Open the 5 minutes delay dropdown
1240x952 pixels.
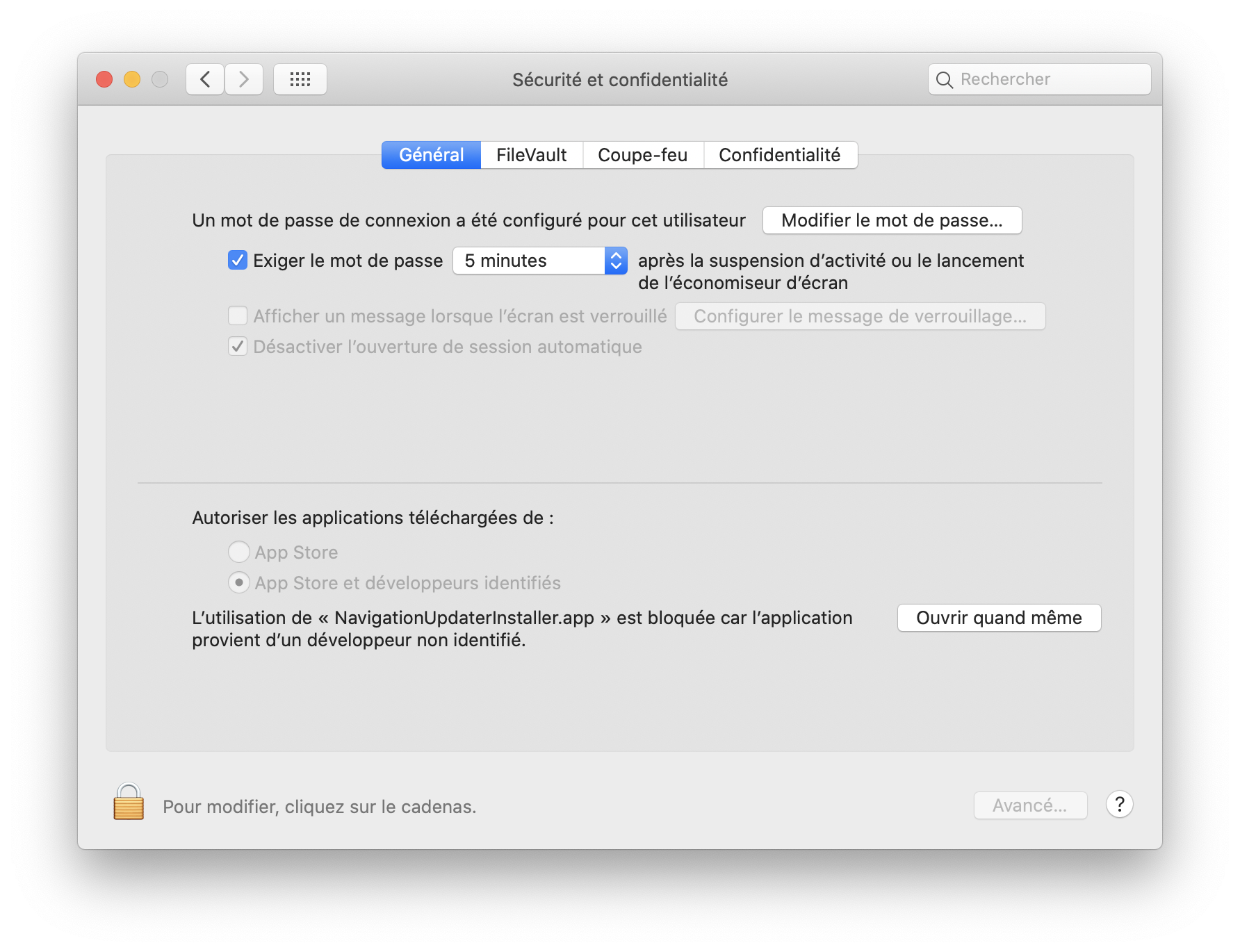tap(540, 261)
